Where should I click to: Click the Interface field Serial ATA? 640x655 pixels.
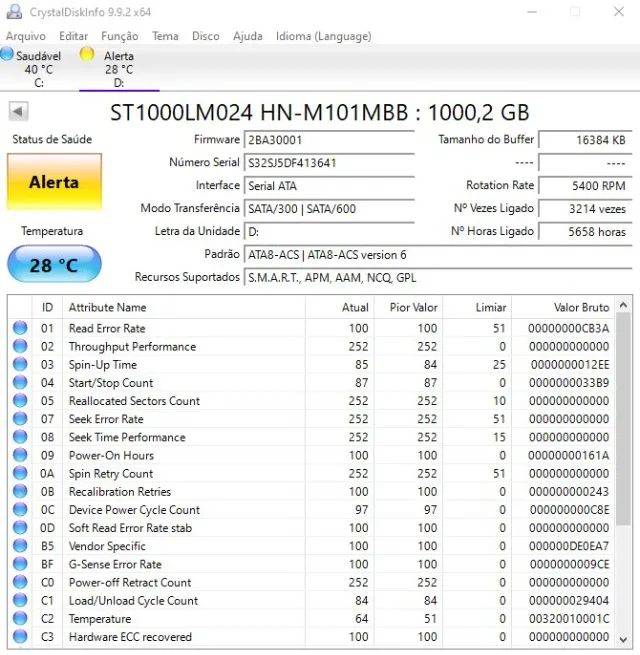click(x=329, y=185)
